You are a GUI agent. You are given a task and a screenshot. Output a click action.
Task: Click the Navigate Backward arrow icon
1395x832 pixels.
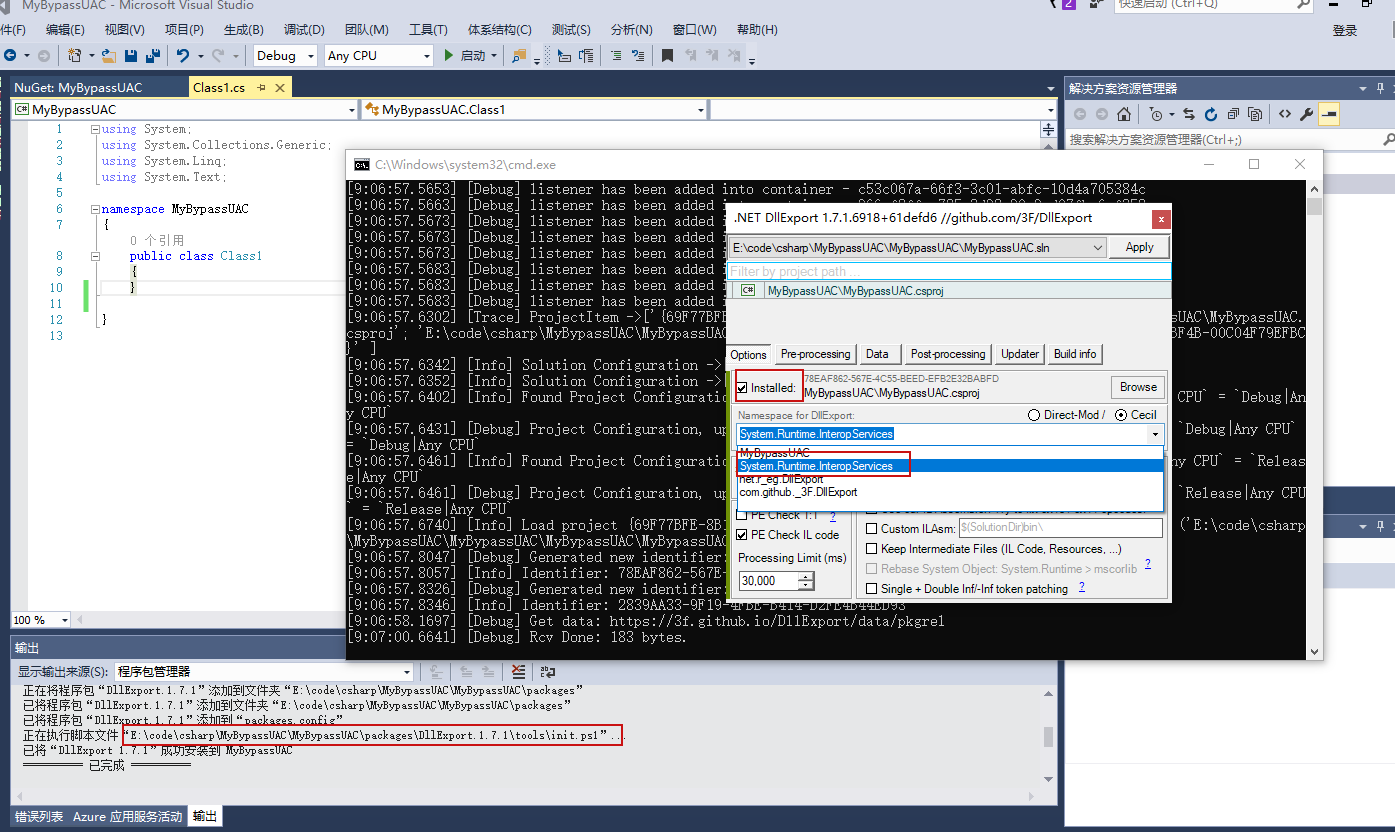point(10,56)
